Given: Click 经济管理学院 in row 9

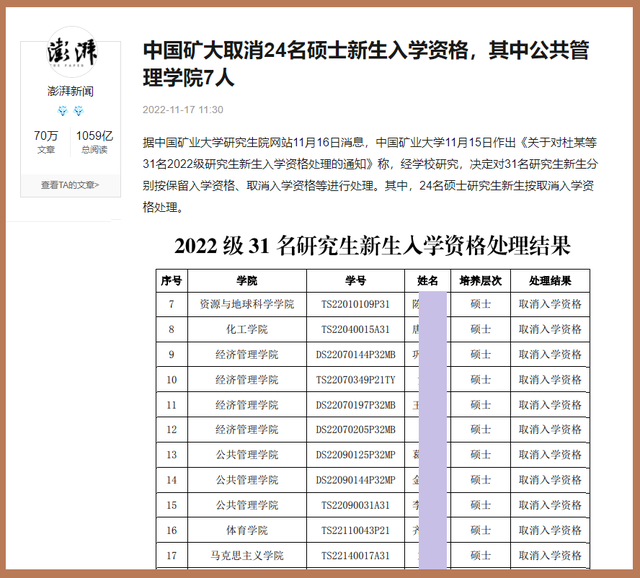Looking at the screenshot, I should pos(247,355).
